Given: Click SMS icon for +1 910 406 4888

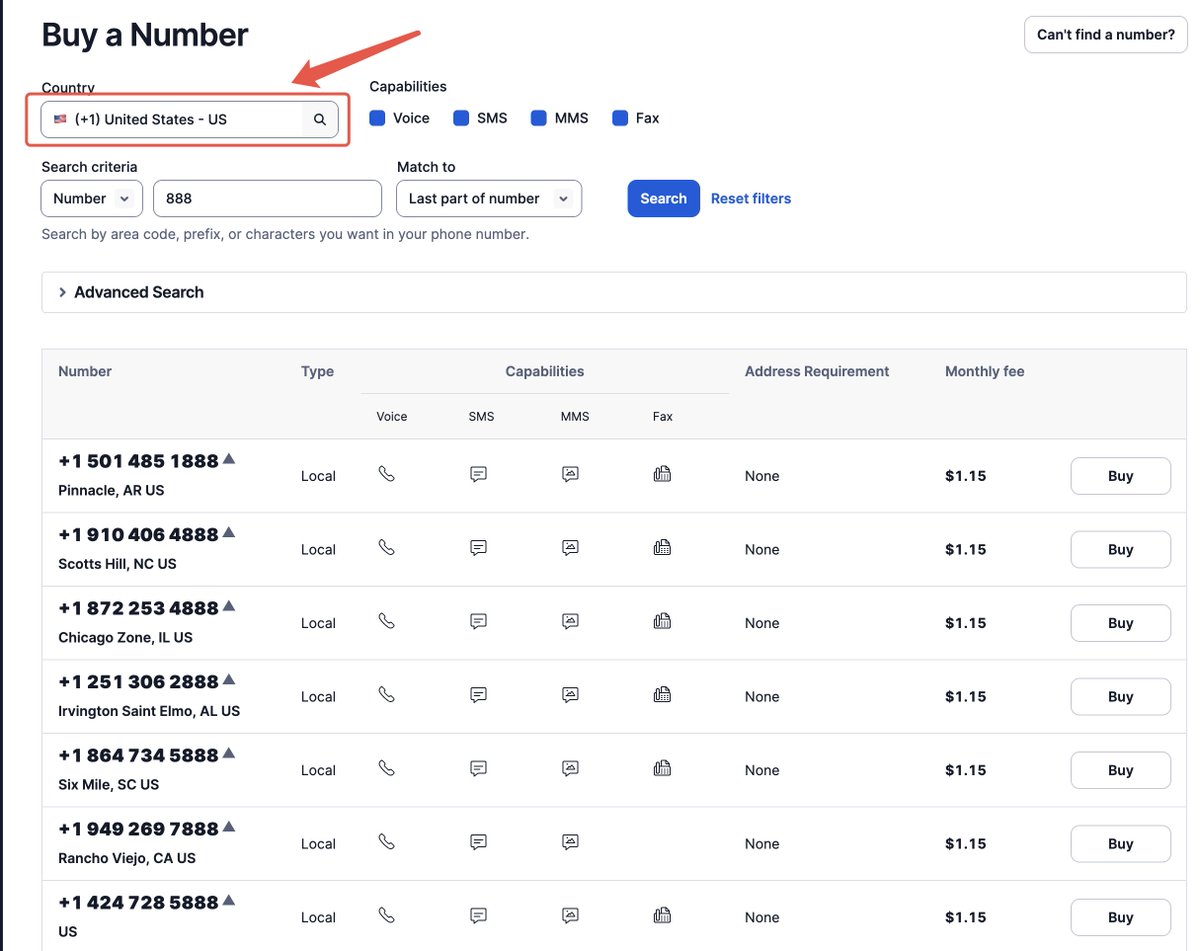Looking at the screenshot, I should point(478,548).
